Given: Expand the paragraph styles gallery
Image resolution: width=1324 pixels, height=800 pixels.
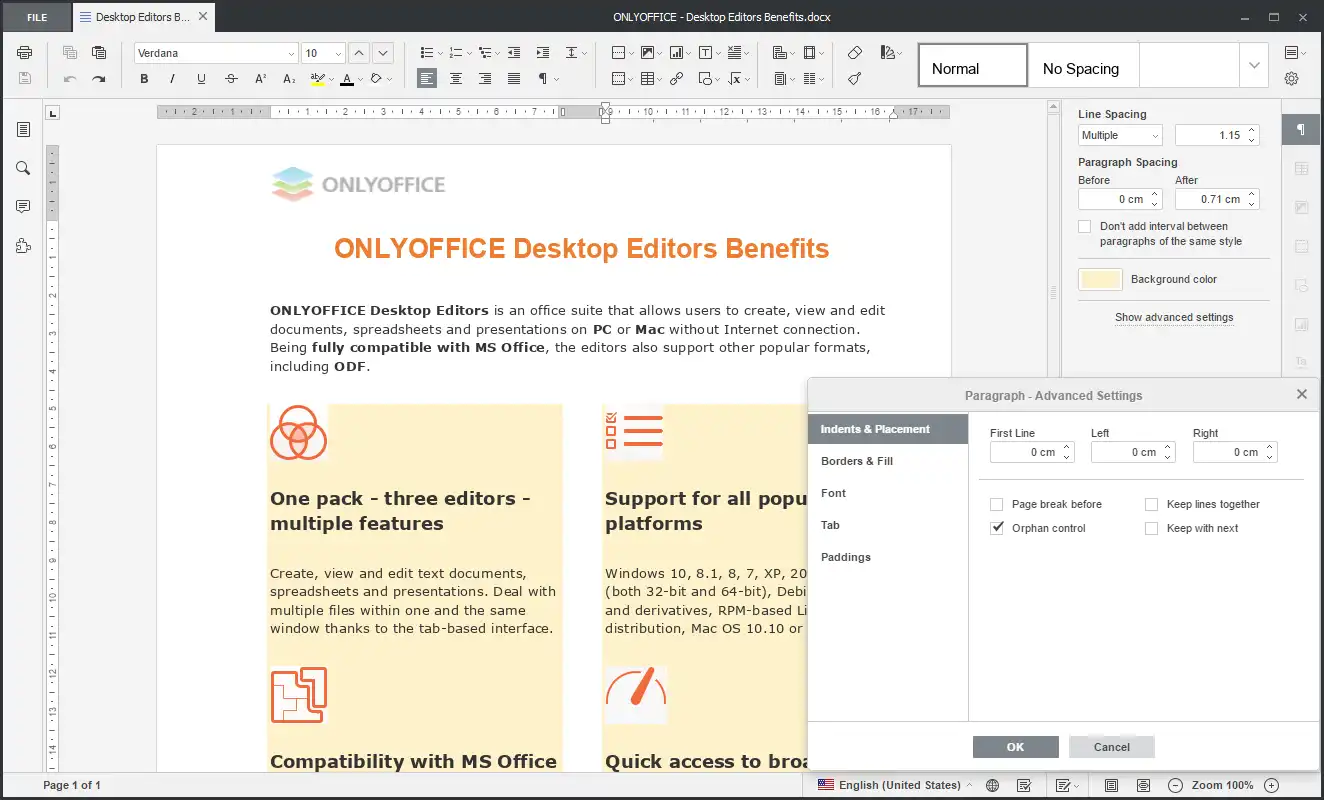Looking at the screenshot, I should [x=1254, y=65].
